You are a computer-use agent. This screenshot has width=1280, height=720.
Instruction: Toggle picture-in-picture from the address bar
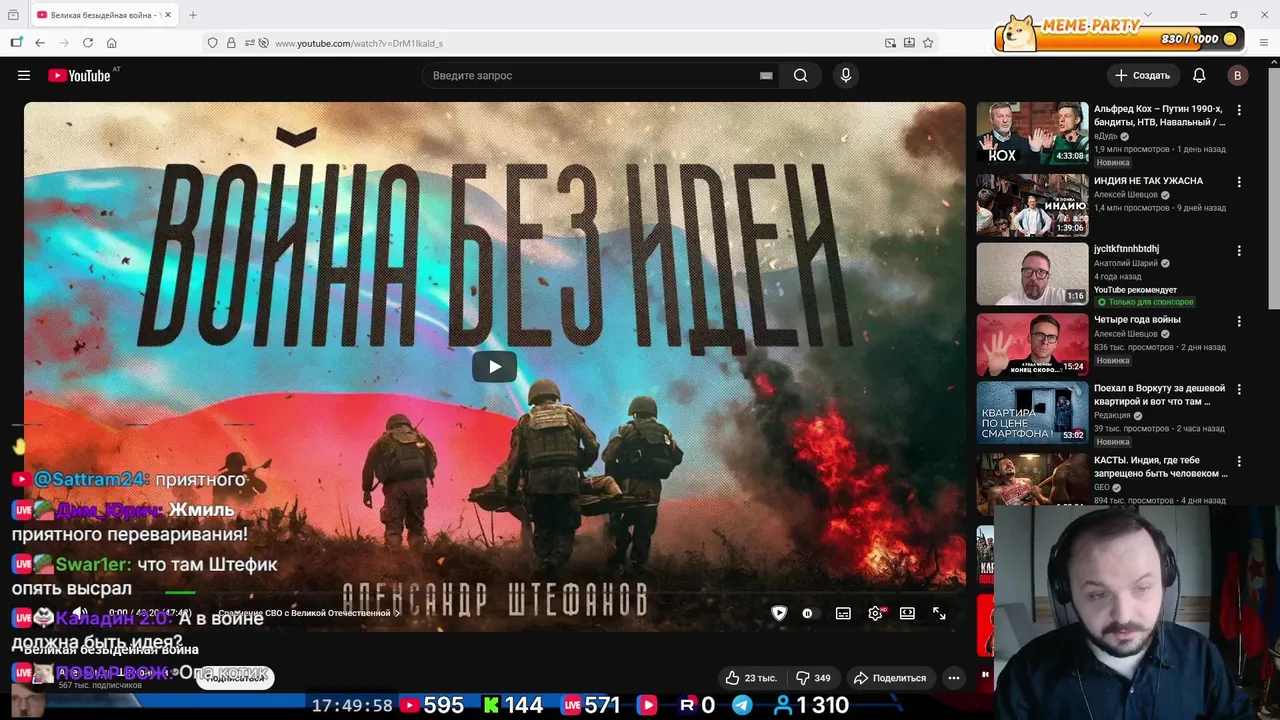pyautogui.click(x=890, y=43)
